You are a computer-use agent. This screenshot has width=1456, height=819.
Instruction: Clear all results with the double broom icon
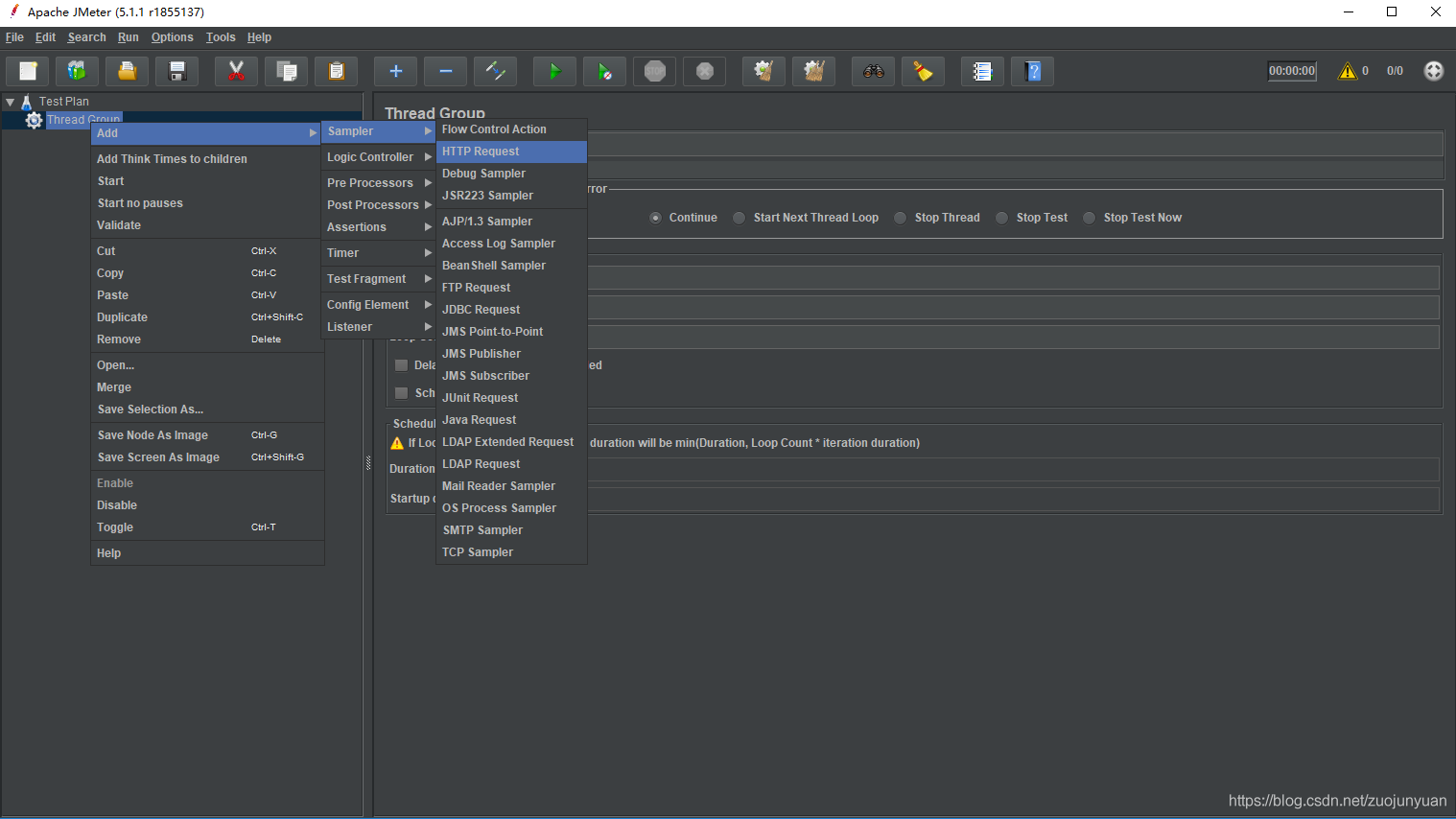point(813,71)
